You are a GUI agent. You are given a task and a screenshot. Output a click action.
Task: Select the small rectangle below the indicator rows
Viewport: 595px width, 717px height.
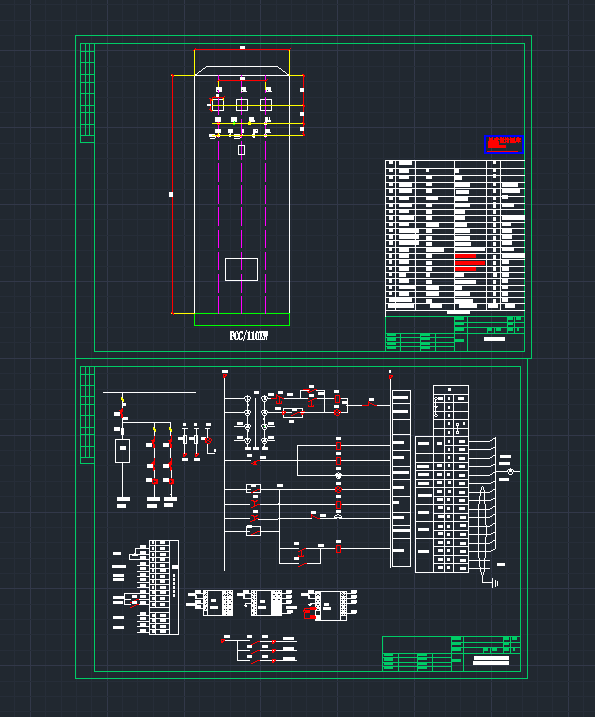(241, 150)
